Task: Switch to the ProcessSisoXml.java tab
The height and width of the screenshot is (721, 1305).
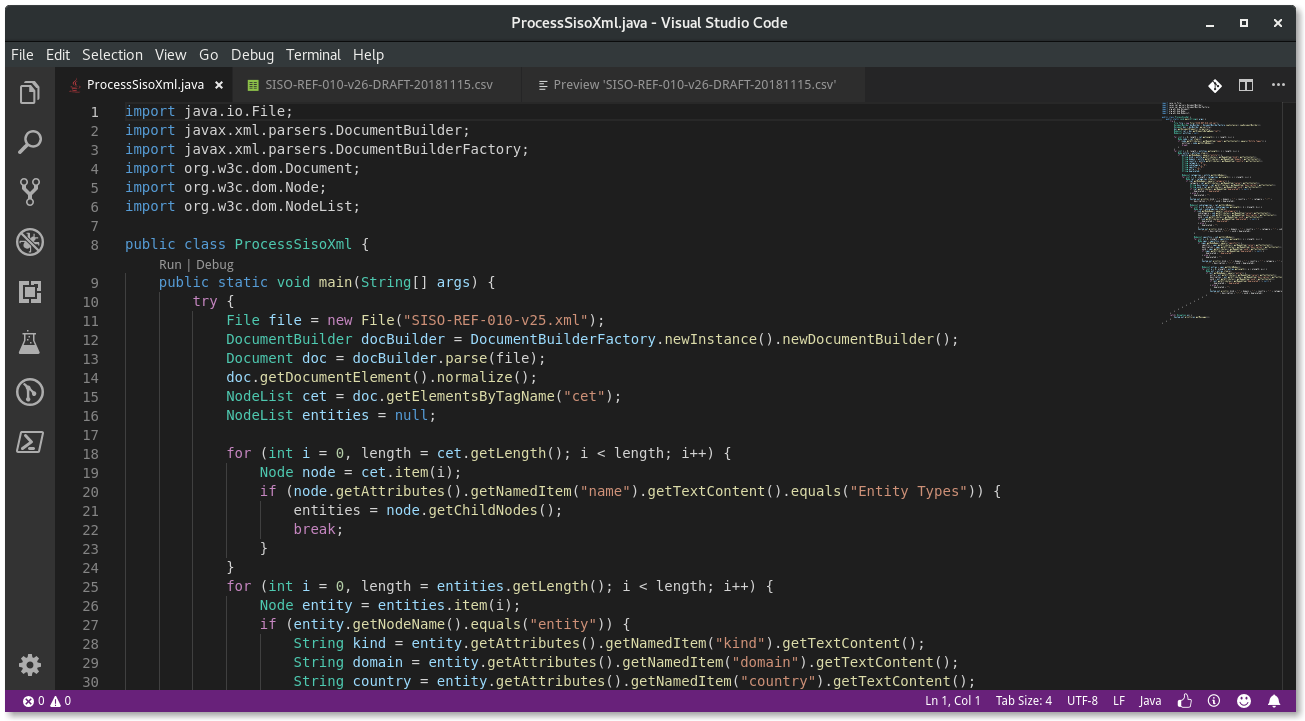Action: pos(145,85)
